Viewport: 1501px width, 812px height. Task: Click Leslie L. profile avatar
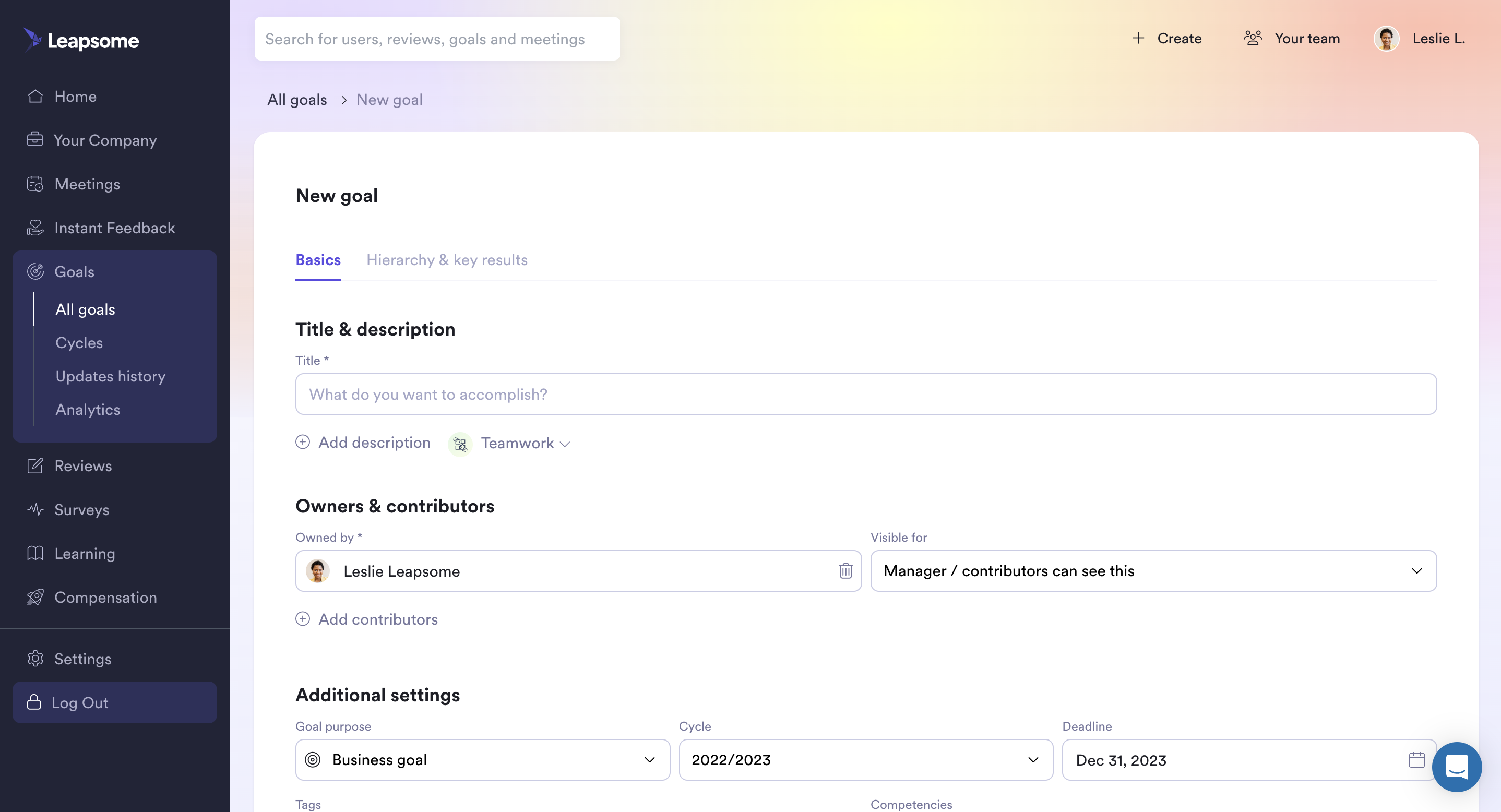click(x=1386, y=39)
